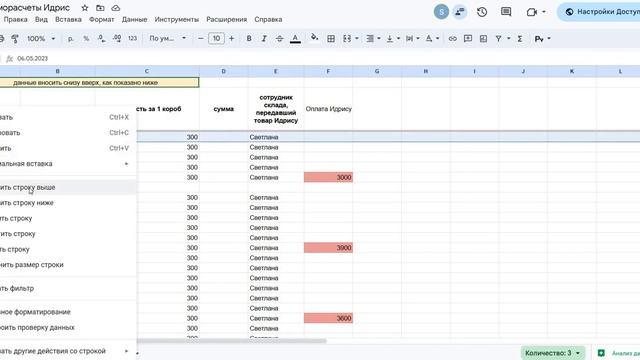Expand more row actions submenu
Screen dimensions: 640x360
(67, 351)
